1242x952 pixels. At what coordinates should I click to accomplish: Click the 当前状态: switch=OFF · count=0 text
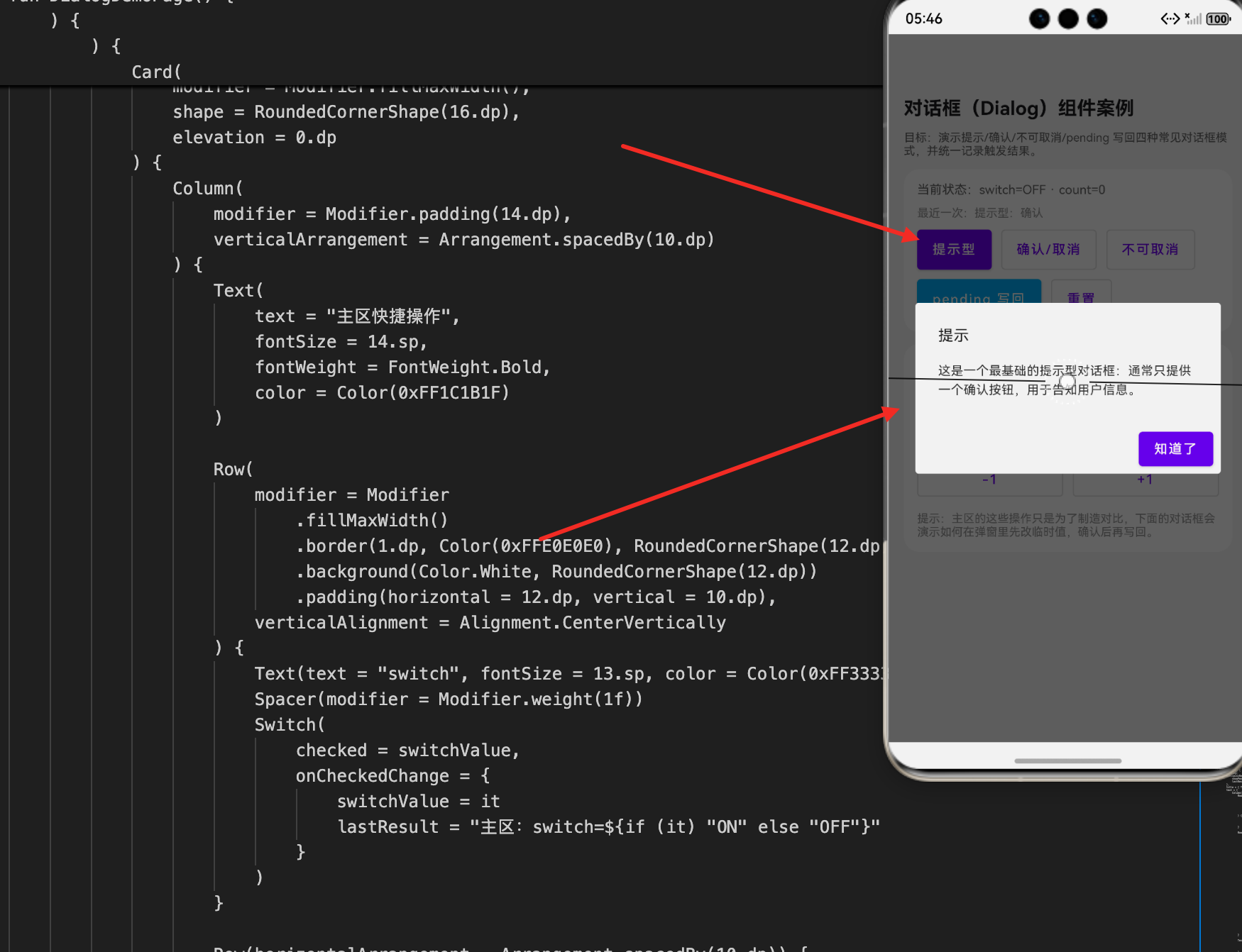[x=1011, y=189]
